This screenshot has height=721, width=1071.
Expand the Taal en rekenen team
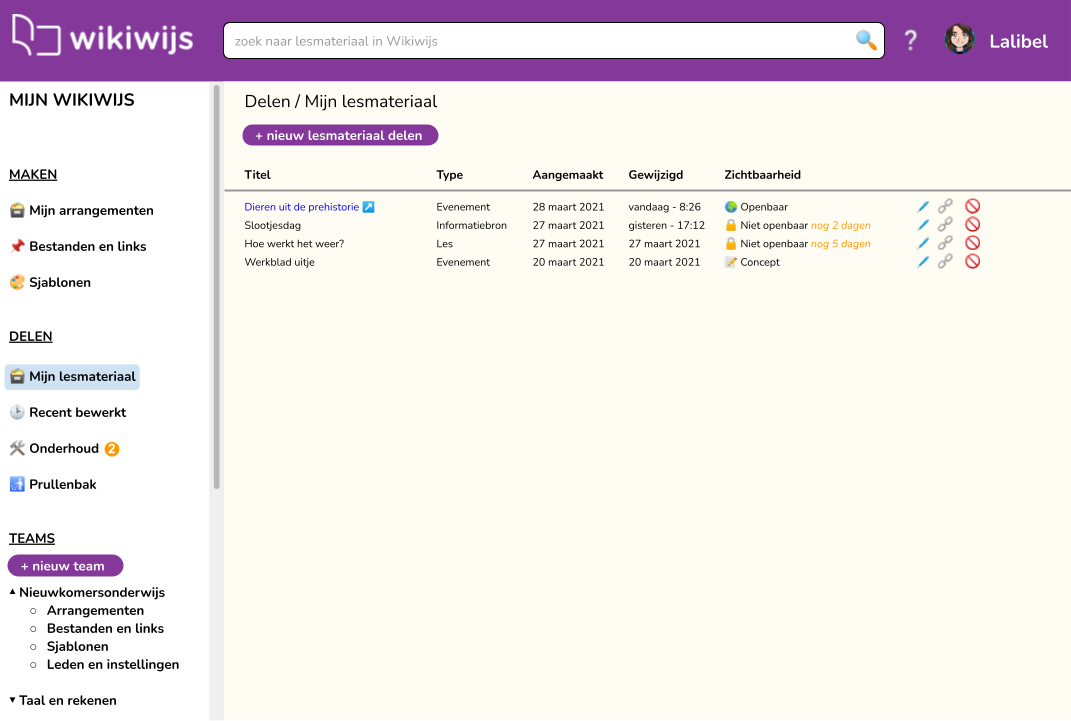coord(12,700)
